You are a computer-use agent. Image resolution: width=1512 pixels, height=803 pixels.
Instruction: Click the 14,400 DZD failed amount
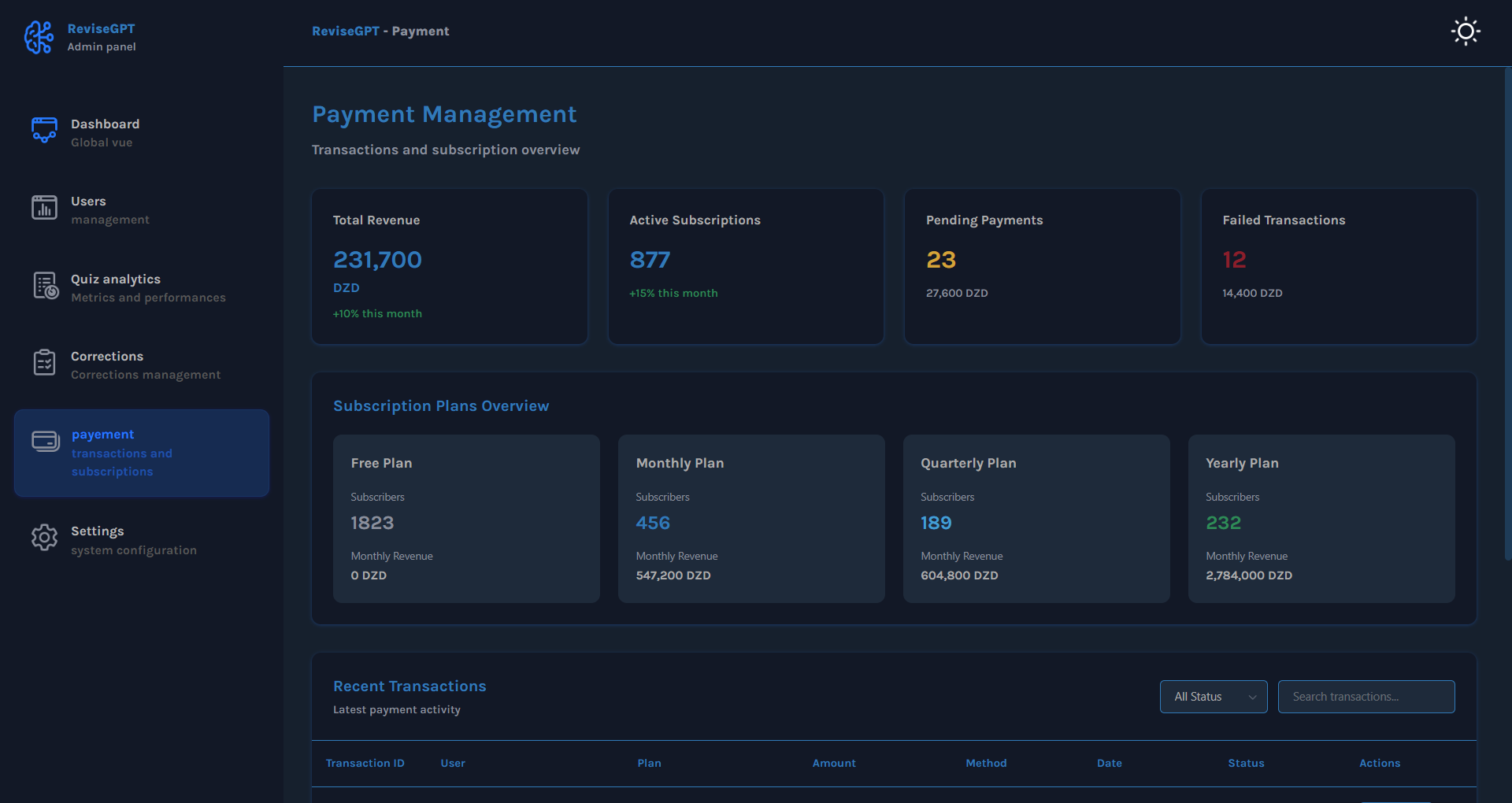coord(1252,294)
